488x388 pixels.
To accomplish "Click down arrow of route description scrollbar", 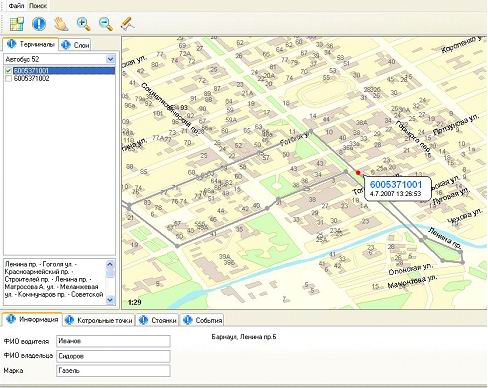I will [110, 300].
